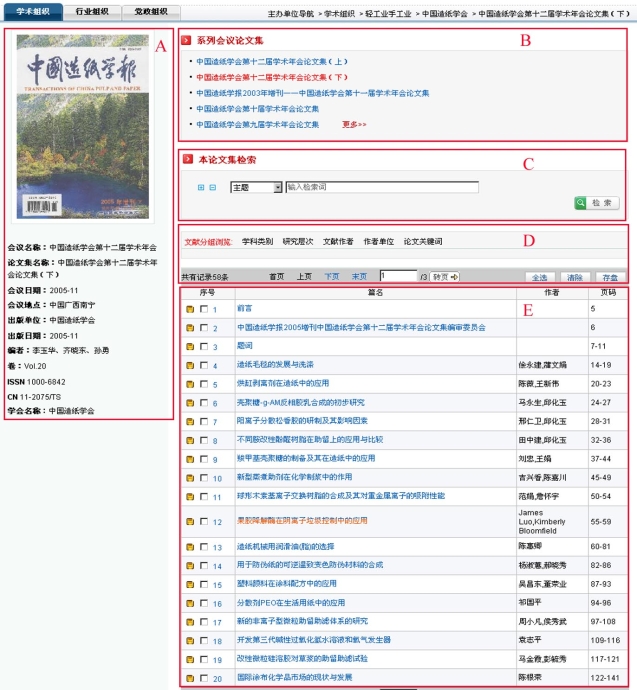This screenshot has height=690, width=637.
Task: Click the download icon for record 1
Action: pos(189,310)
